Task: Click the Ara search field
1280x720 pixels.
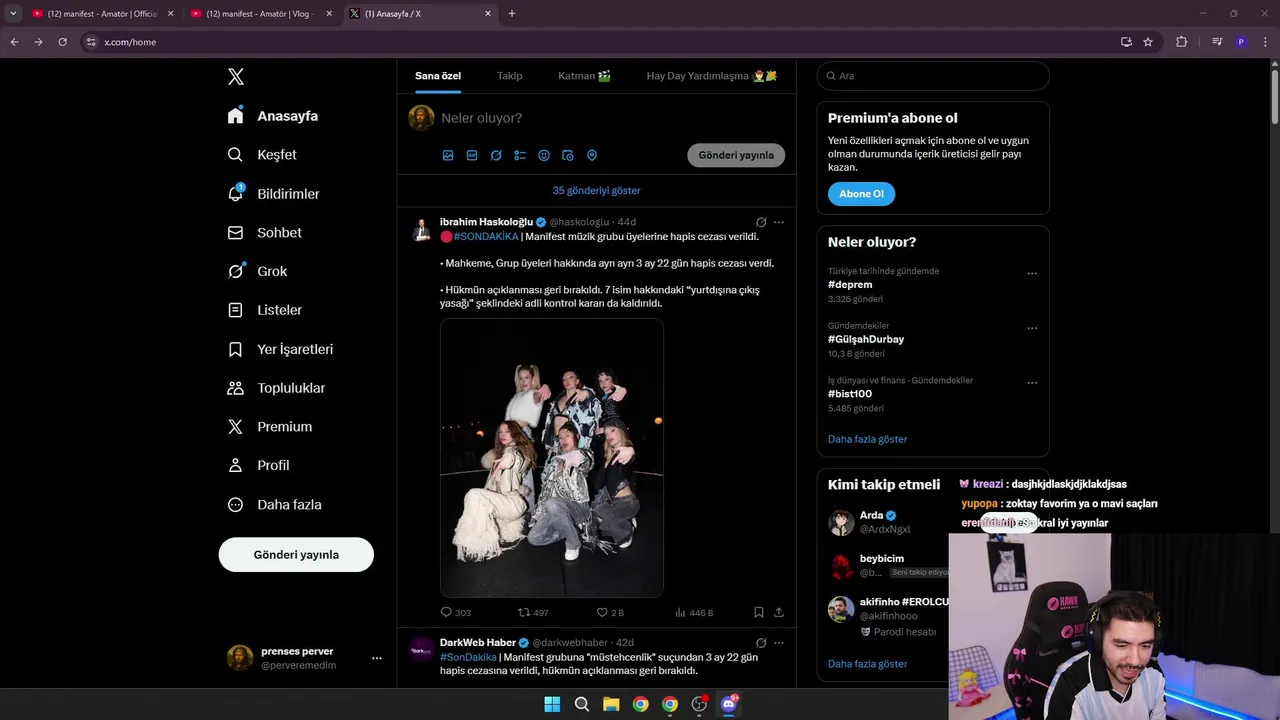Action: pos(933,76)
